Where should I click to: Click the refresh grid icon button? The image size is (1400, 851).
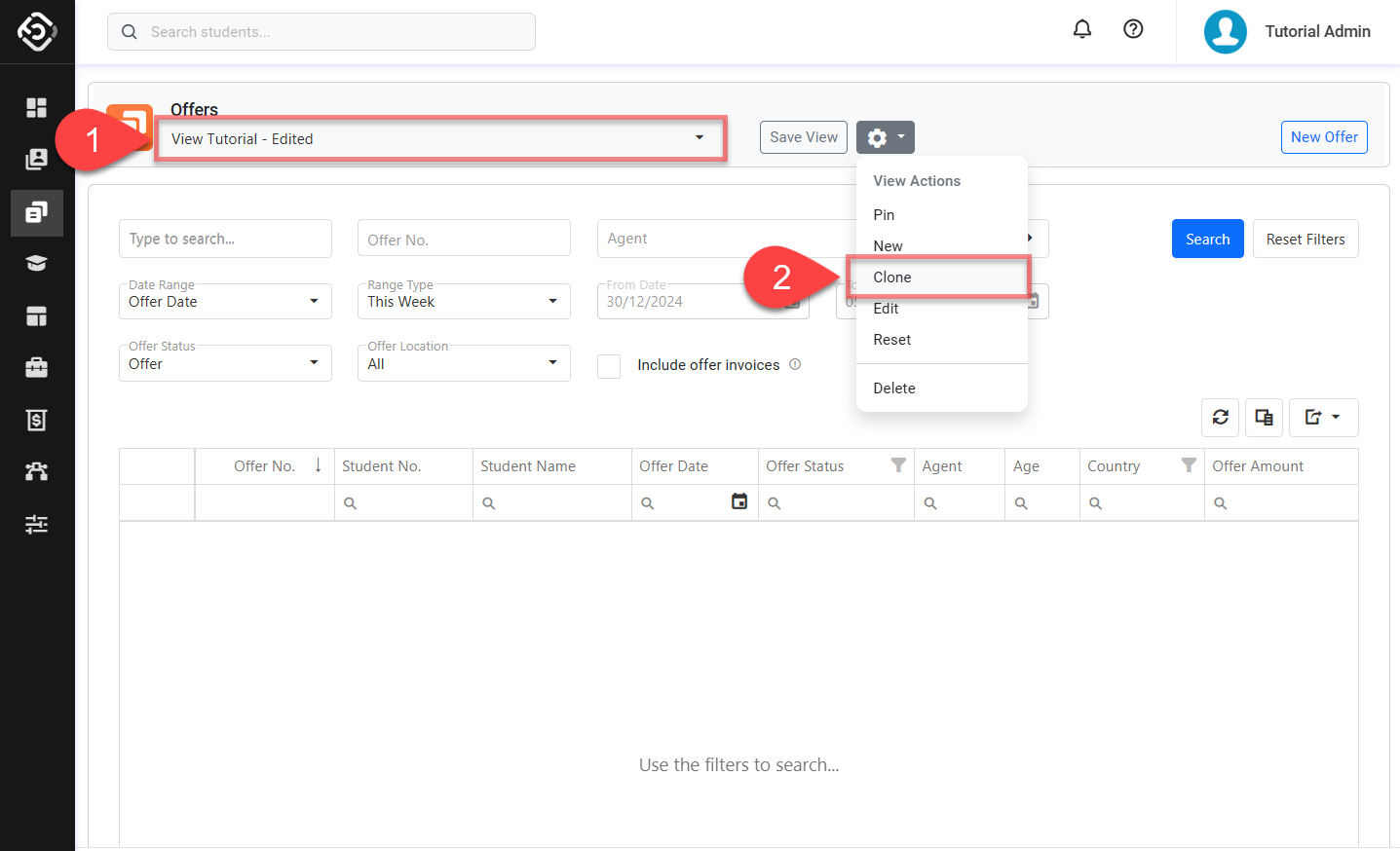click(x=1220, y=418)
